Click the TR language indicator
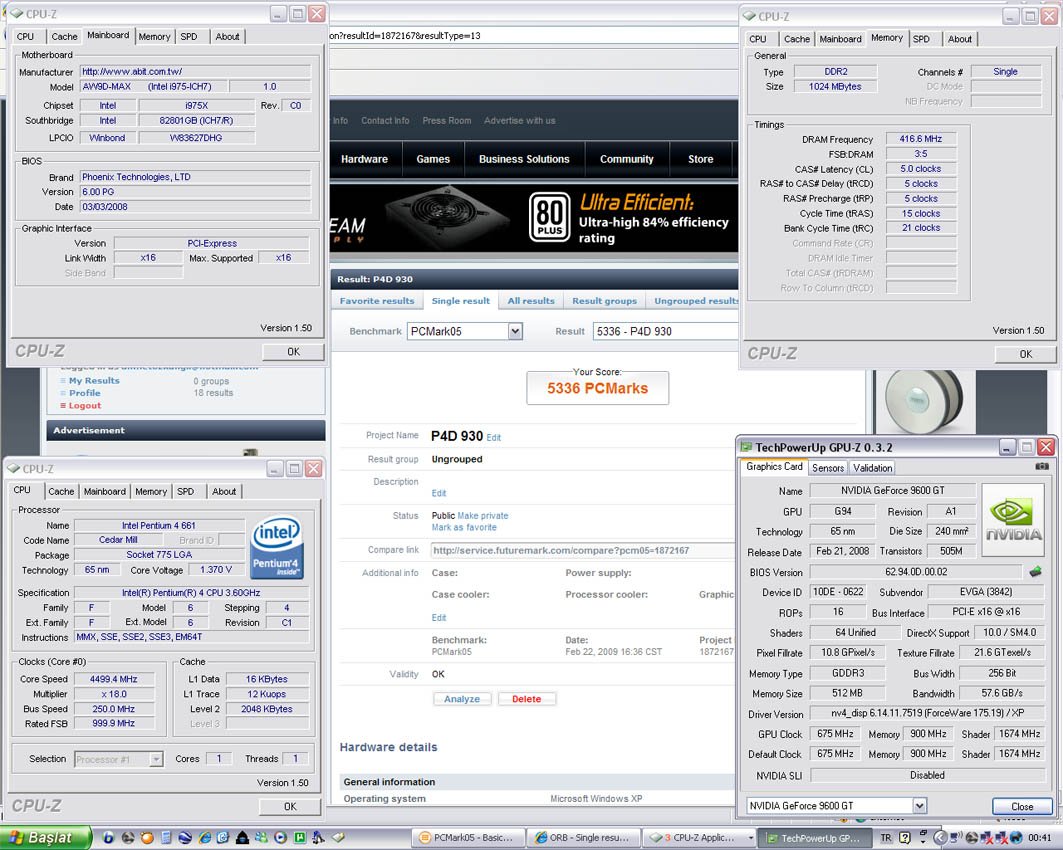This screenshot has height=850, width=1063. click(886, 838)
